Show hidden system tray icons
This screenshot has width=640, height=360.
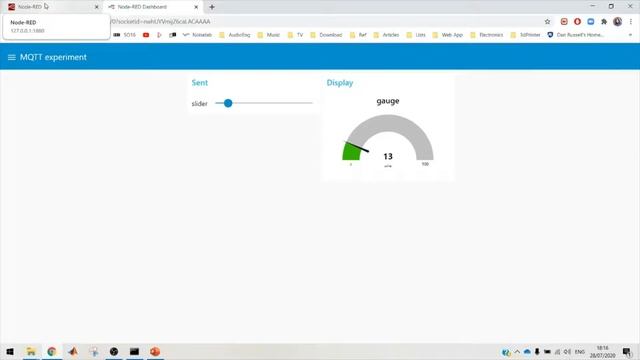coord(517,351)
